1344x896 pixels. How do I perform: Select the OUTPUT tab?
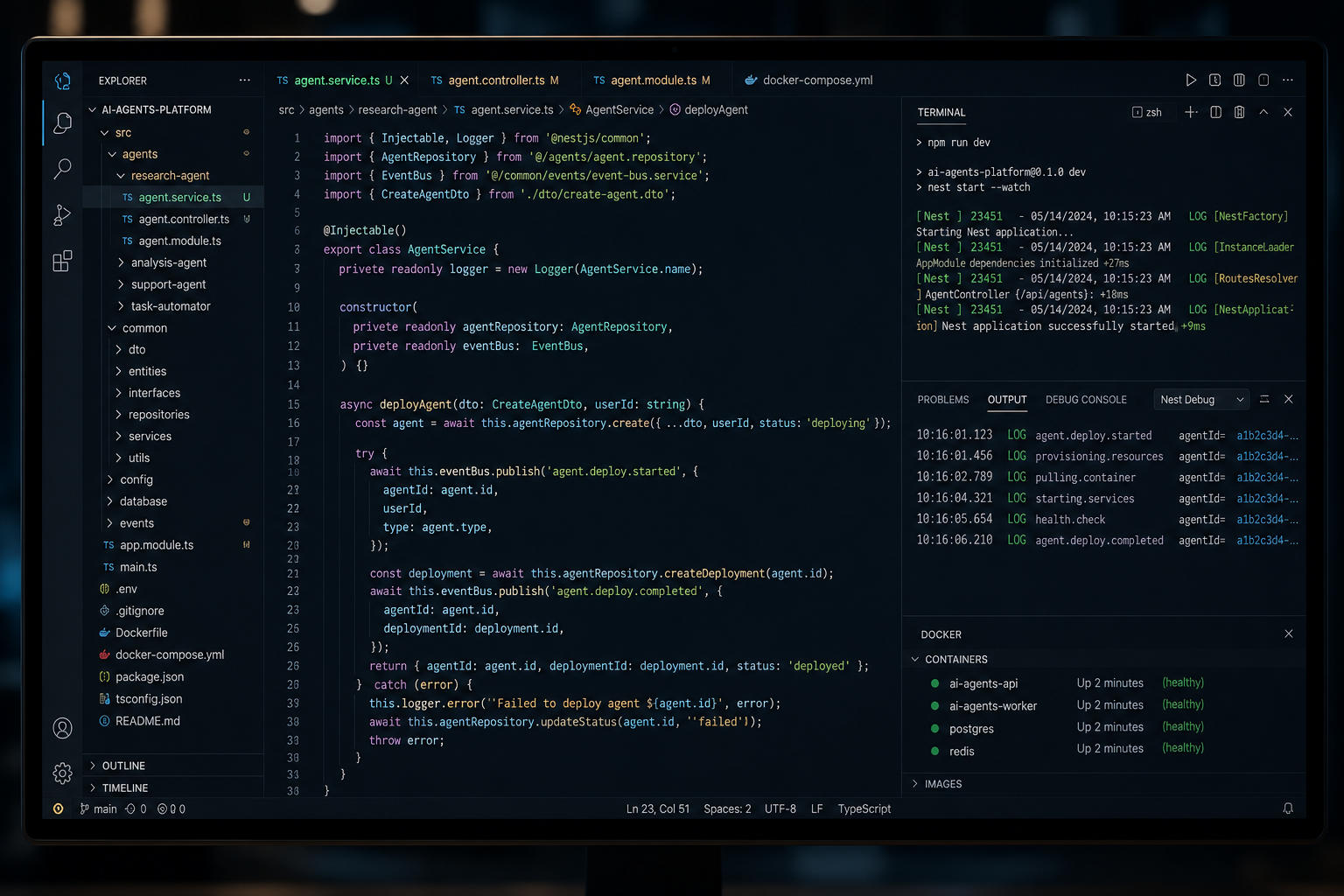tap(1007, 400)
